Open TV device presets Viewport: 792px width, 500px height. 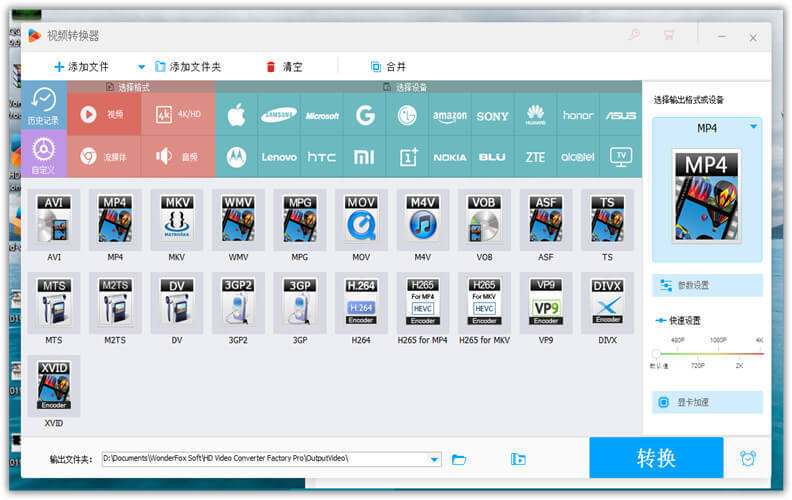(621, 157)
